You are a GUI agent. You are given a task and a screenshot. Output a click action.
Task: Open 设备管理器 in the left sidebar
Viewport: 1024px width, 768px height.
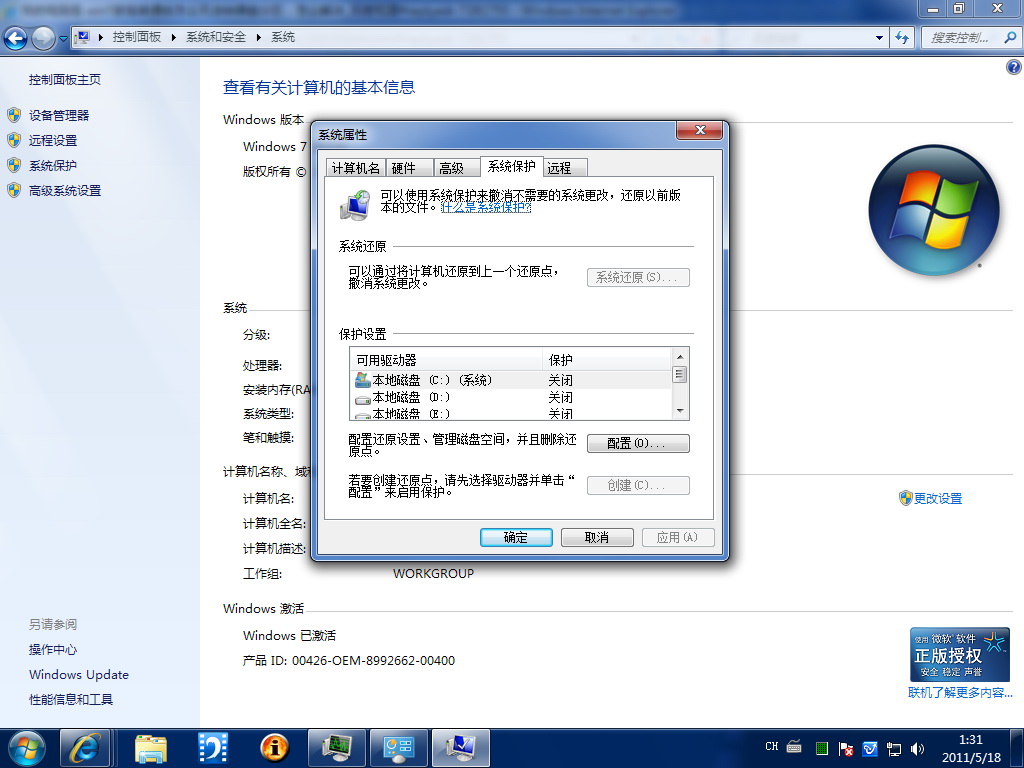[x=59, y=115]
